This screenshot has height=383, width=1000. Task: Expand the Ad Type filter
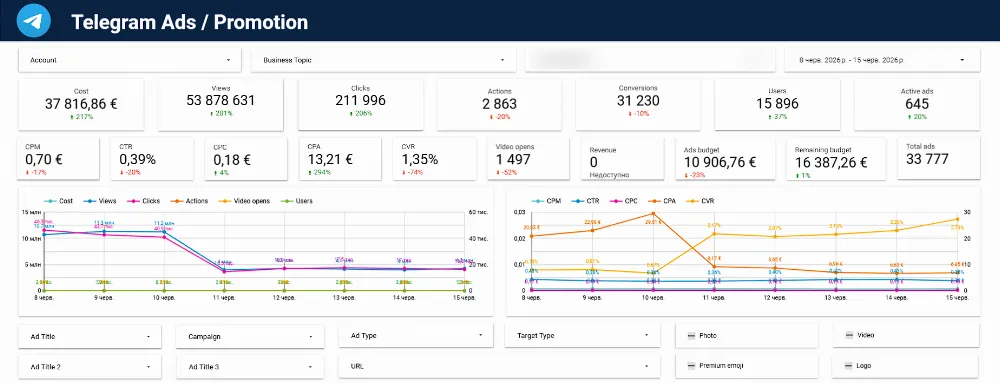(x=416, y=335)
